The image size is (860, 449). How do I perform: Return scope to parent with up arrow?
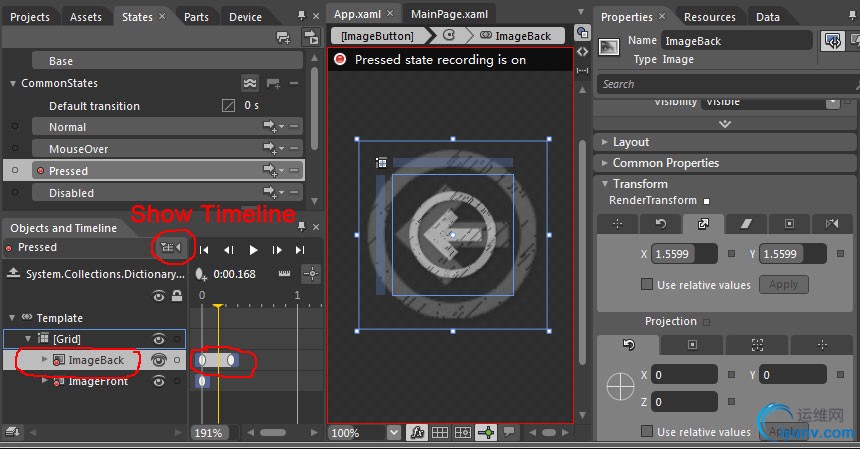[x=13, y=273]
